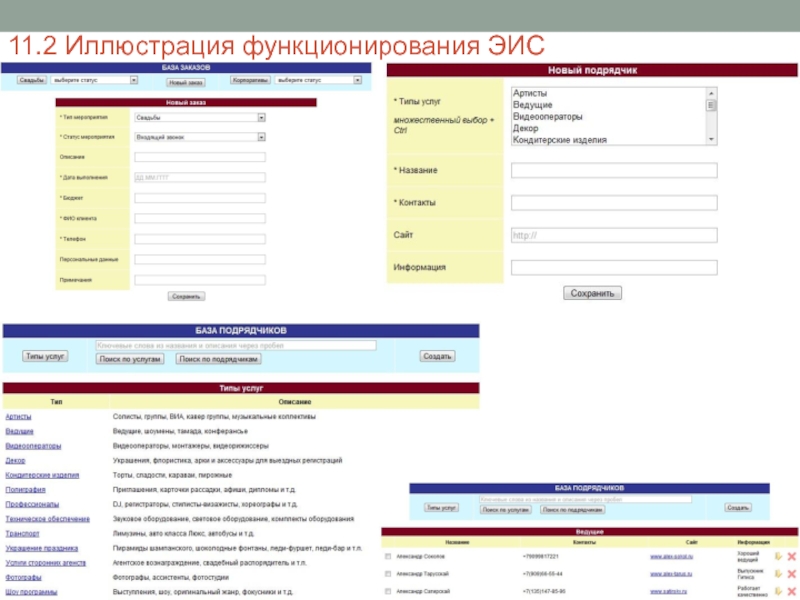Open status dropdown next to Корпоративы button

pos(319,80)
